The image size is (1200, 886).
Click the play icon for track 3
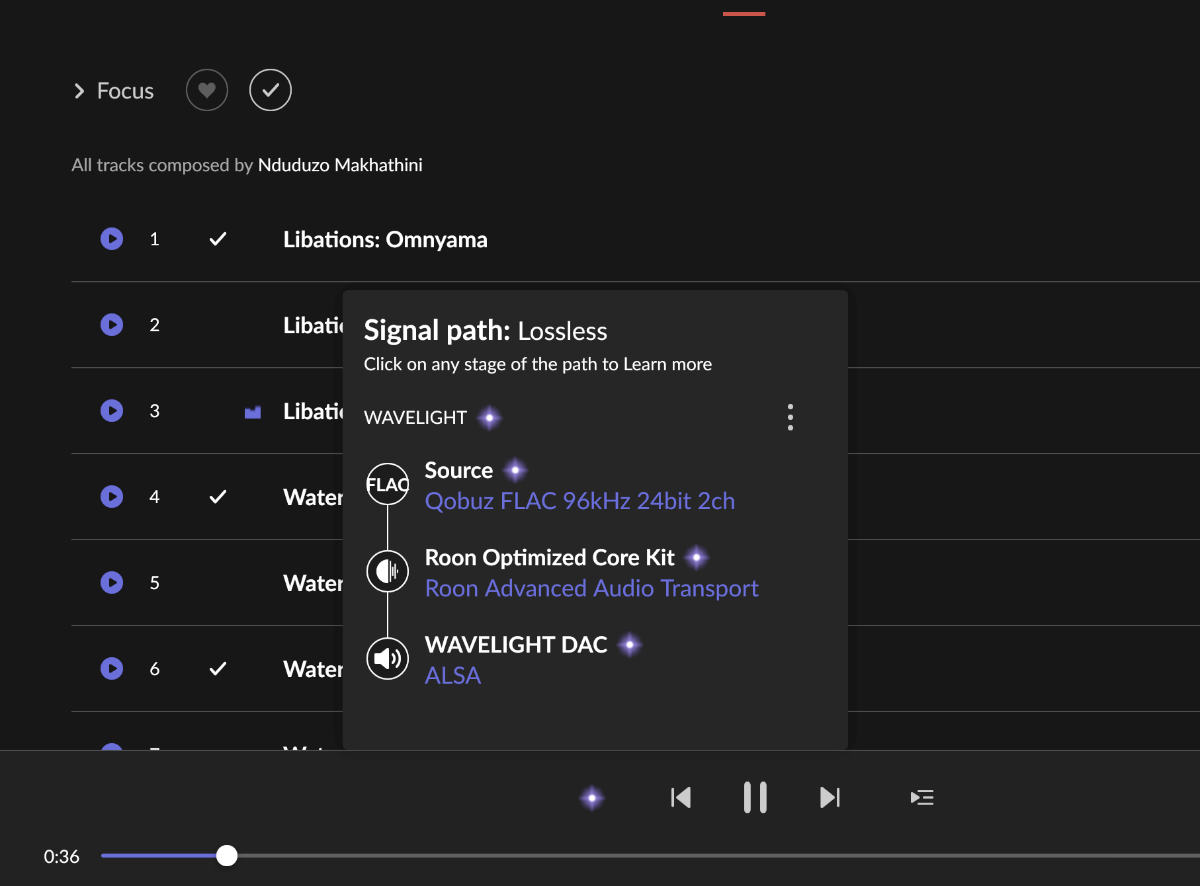112,411
